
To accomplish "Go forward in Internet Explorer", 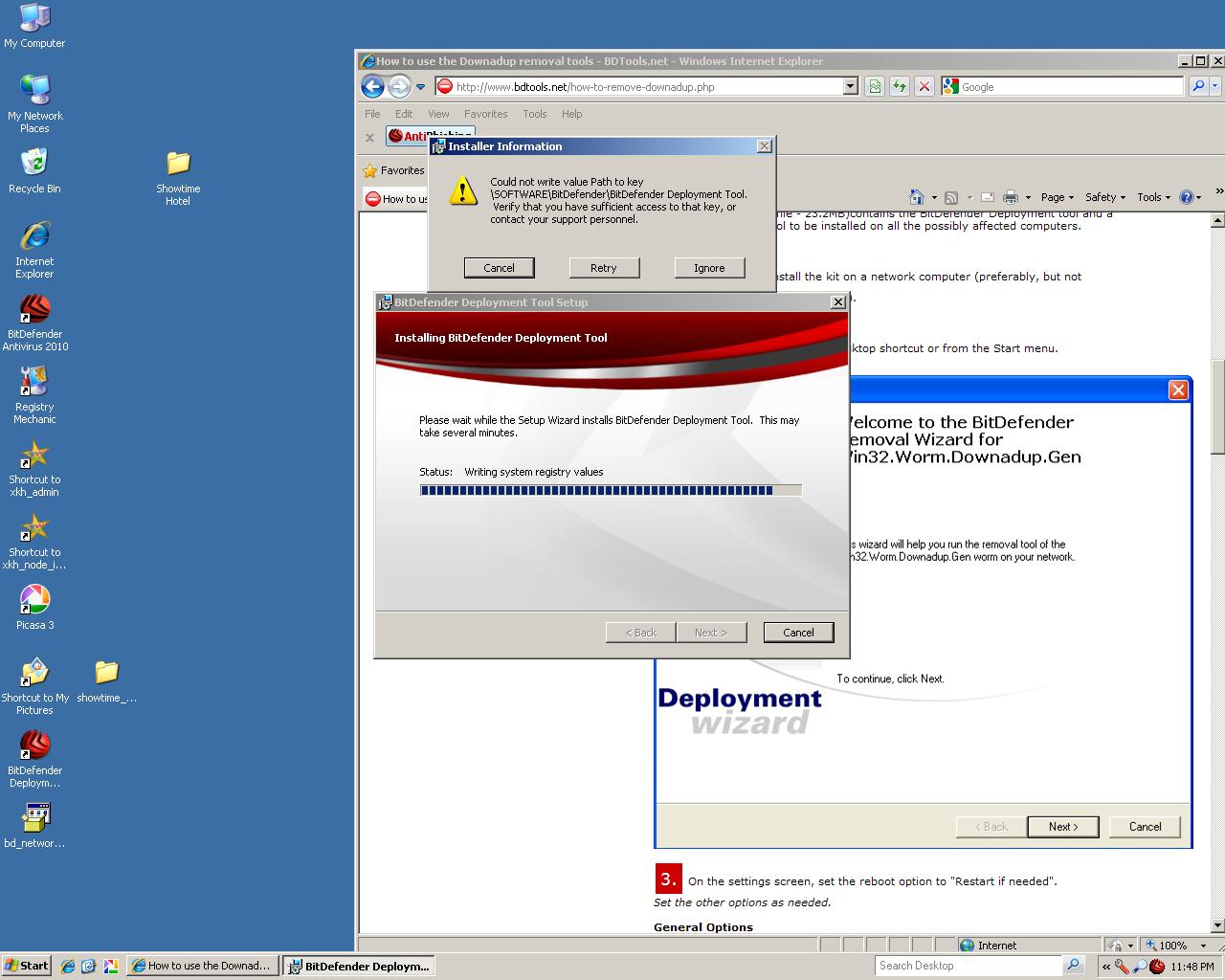I will [399, 87].
